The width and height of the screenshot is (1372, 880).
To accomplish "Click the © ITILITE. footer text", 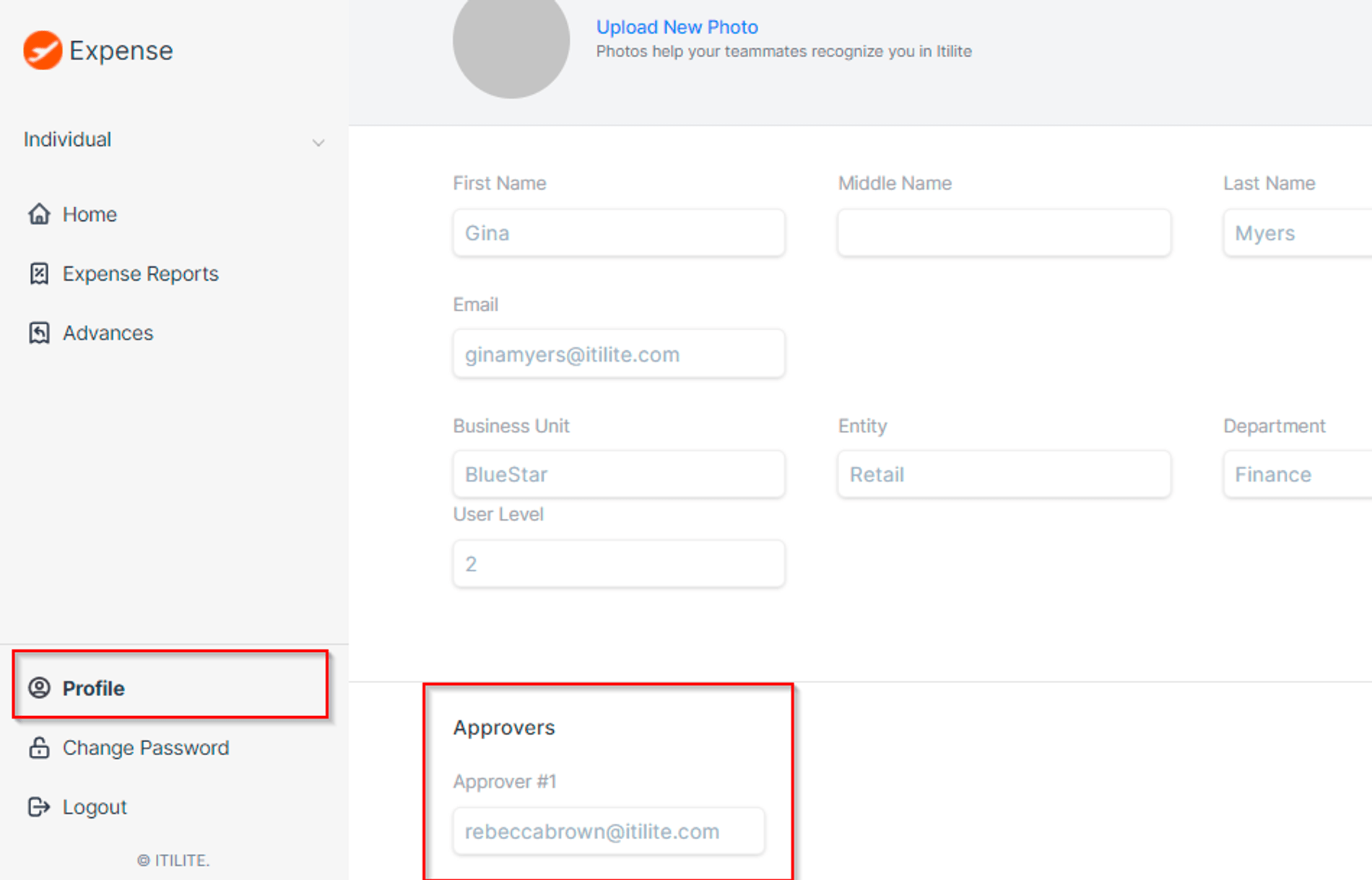I will pos(173,860).
